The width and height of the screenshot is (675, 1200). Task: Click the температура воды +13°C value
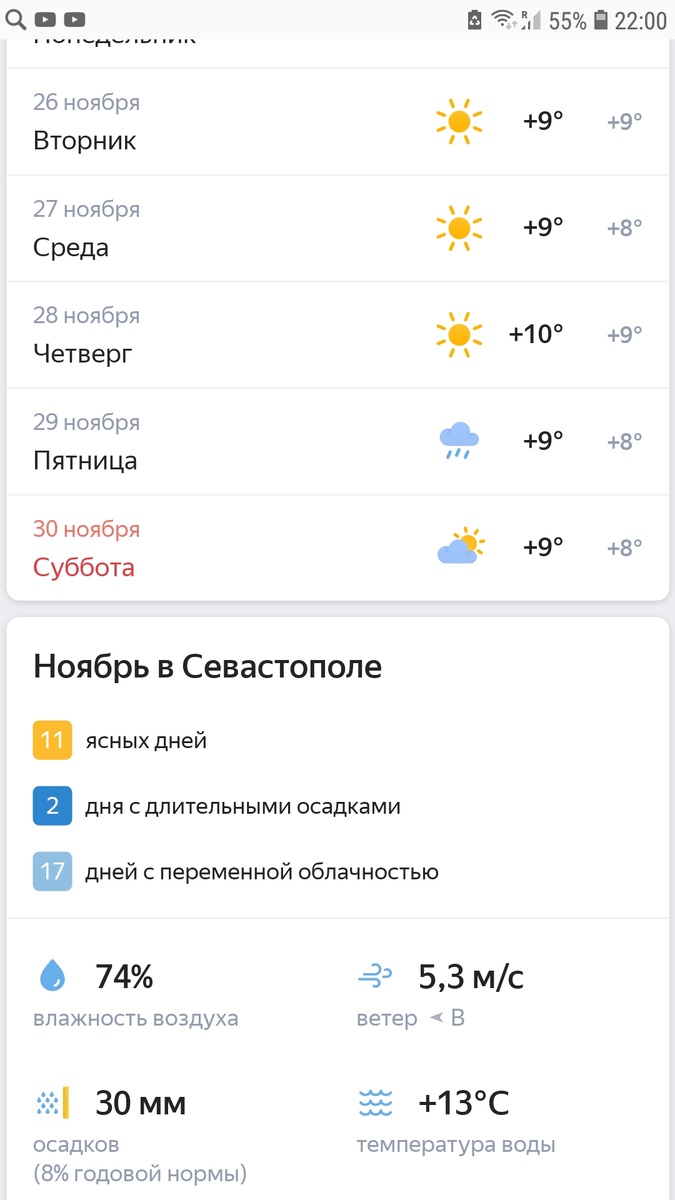click(x=466, y=1101)
